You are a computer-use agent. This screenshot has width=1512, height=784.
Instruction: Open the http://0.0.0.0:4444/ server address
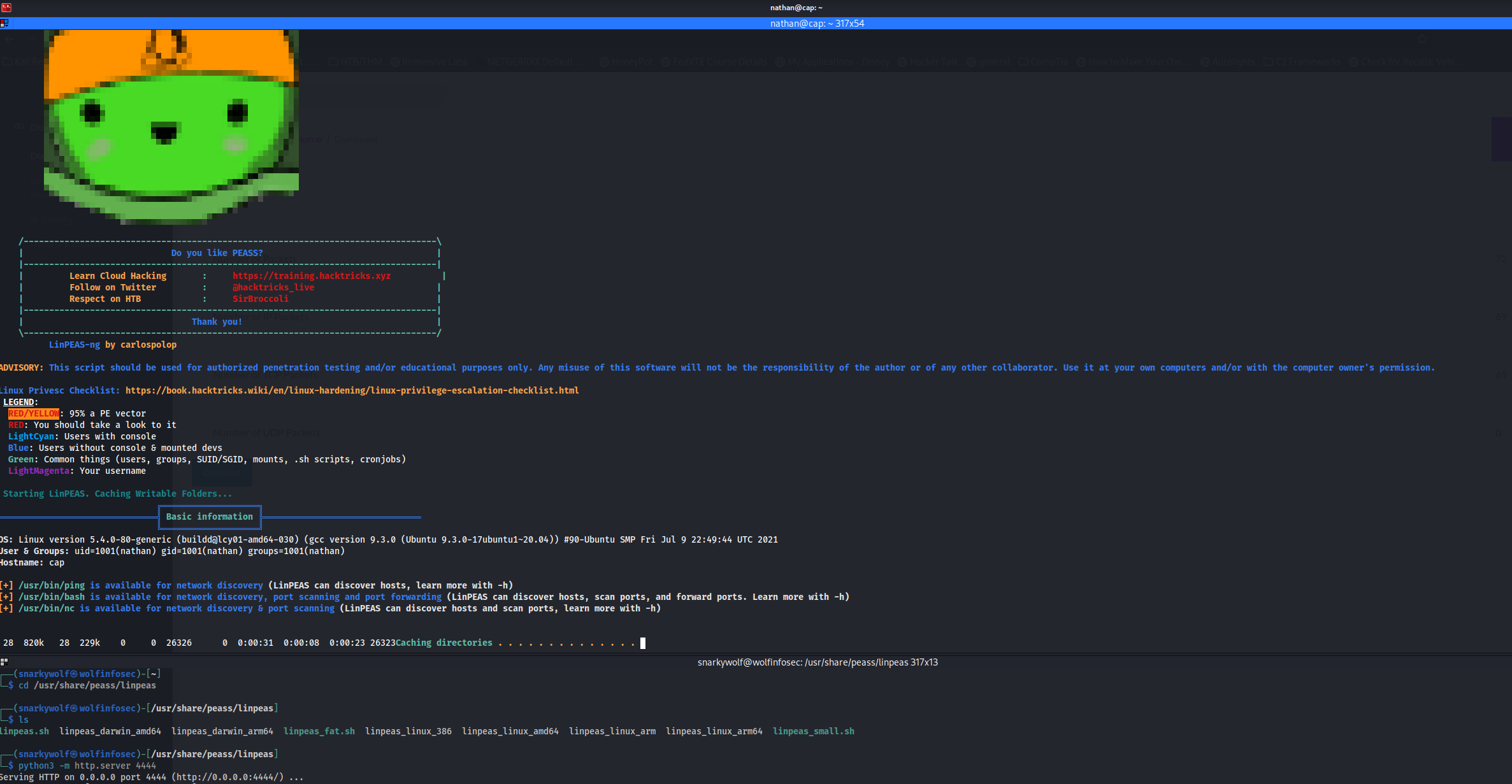227,777
